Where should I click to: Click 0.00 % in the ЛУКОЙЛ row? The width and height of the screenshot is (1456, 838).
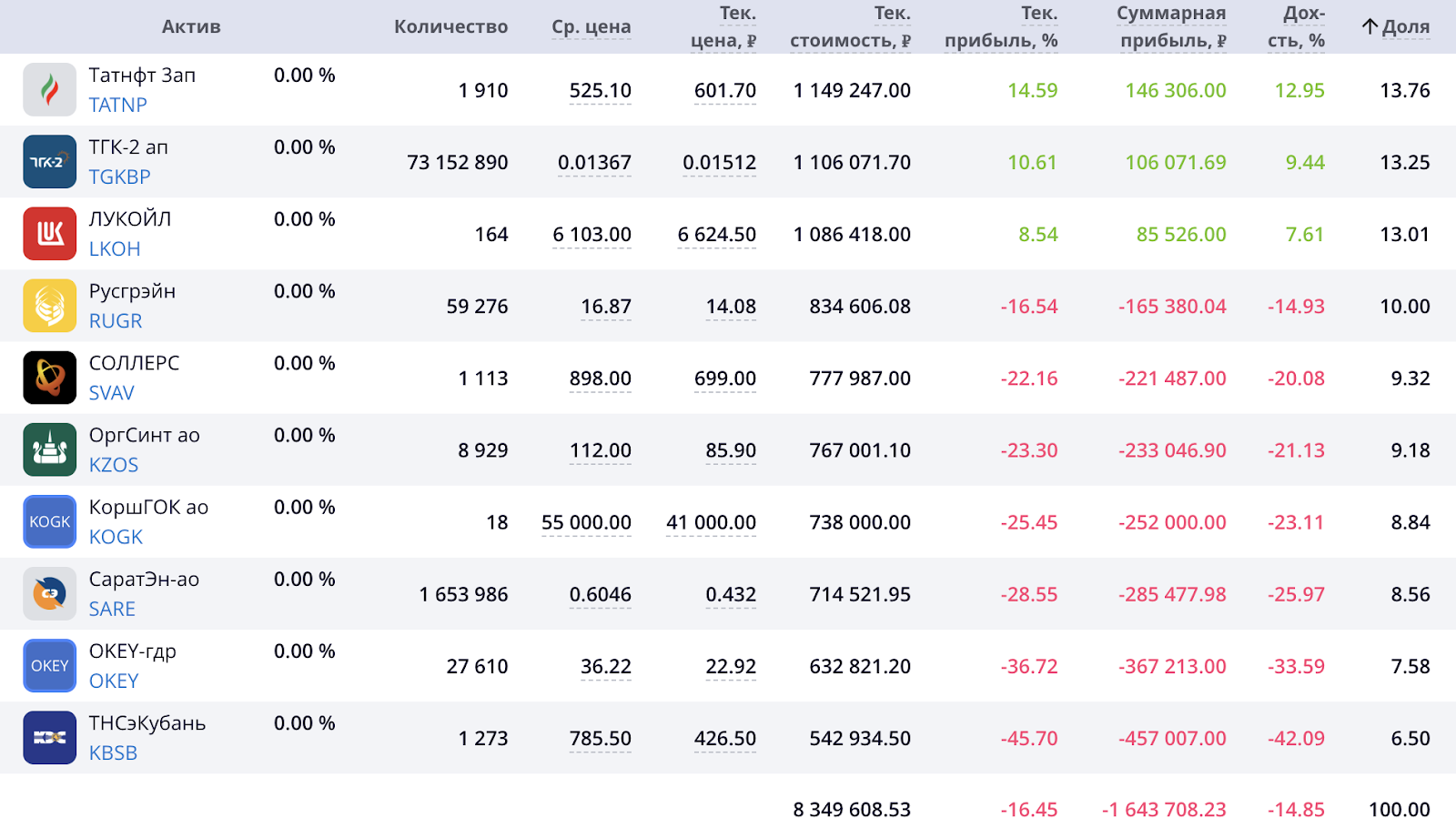(305, 219)
